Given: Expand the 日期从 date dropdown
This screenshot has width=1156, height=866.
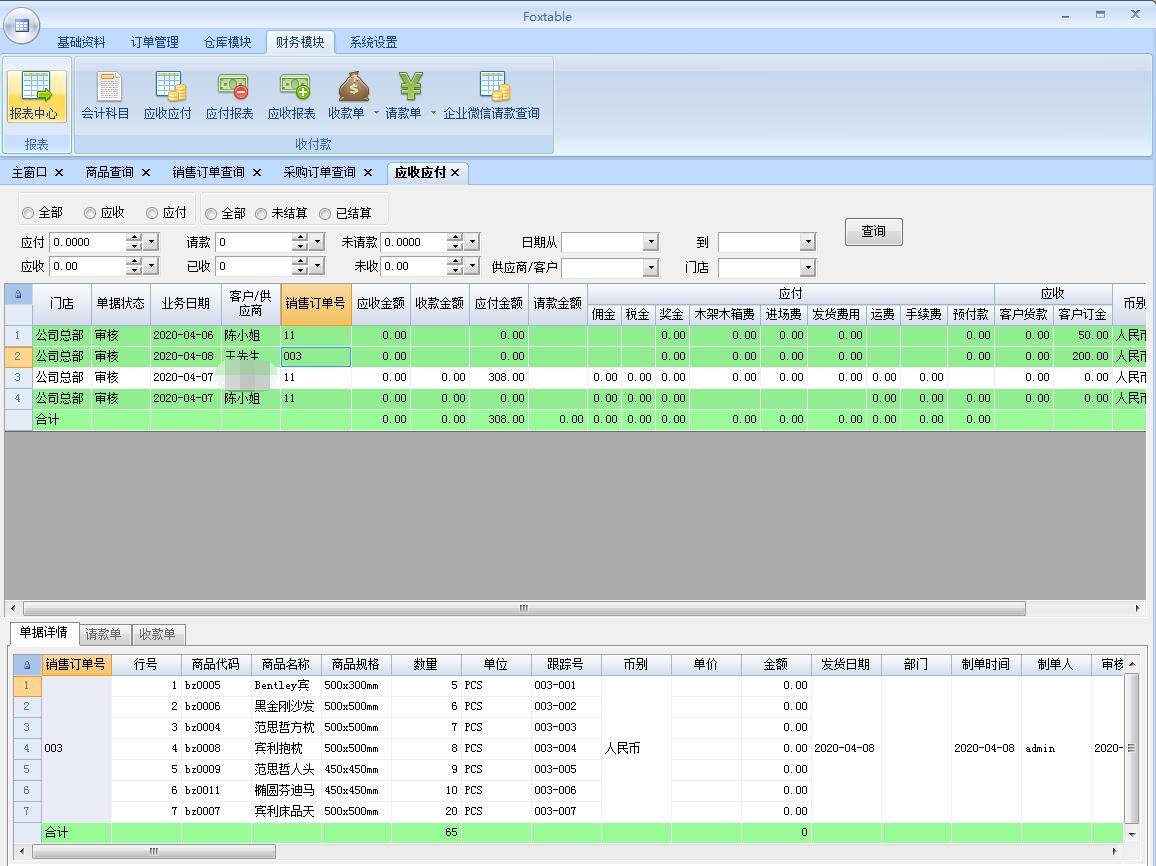Looking at the screenshot, I should coord(651,242).
